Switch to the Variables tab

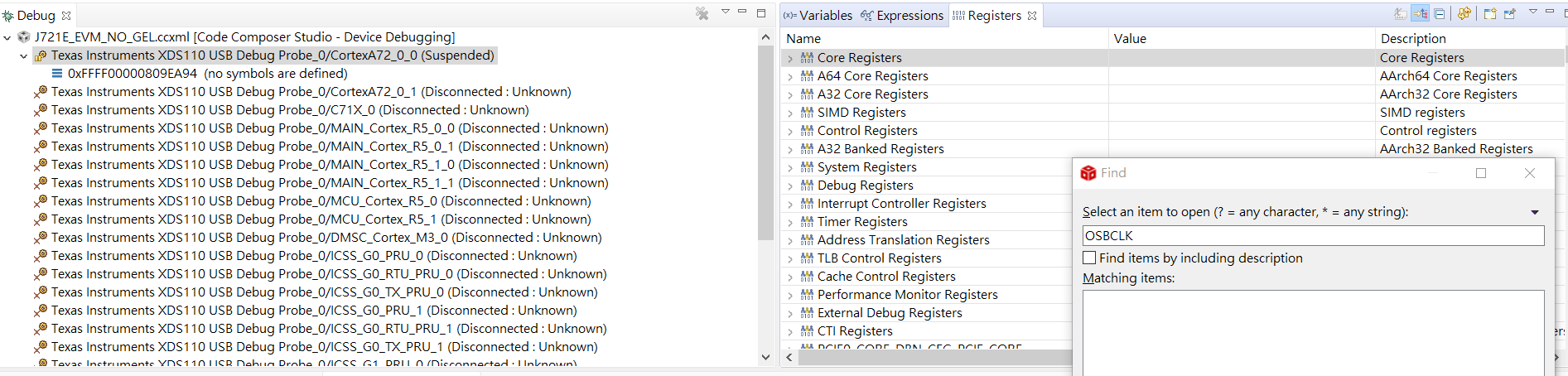pyautogui.click(x=818, y=15)
